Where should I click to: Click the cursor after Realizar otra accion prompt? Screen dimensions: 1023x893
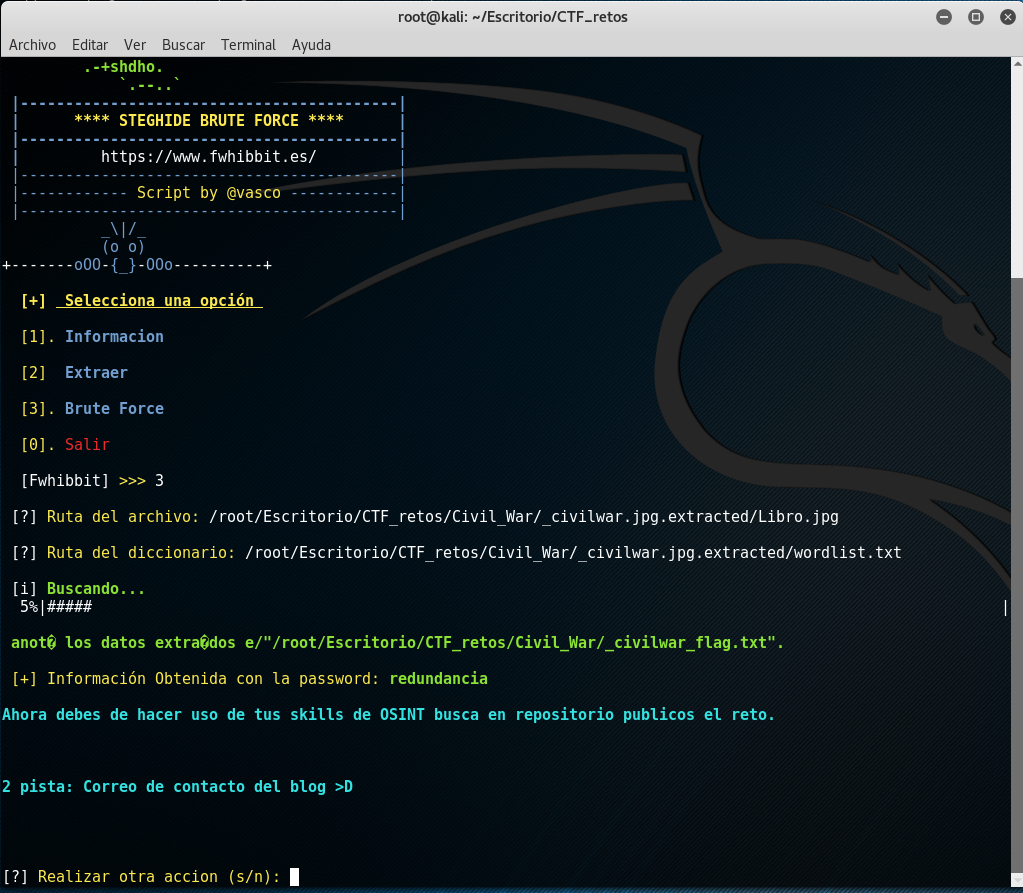[294, 877]
